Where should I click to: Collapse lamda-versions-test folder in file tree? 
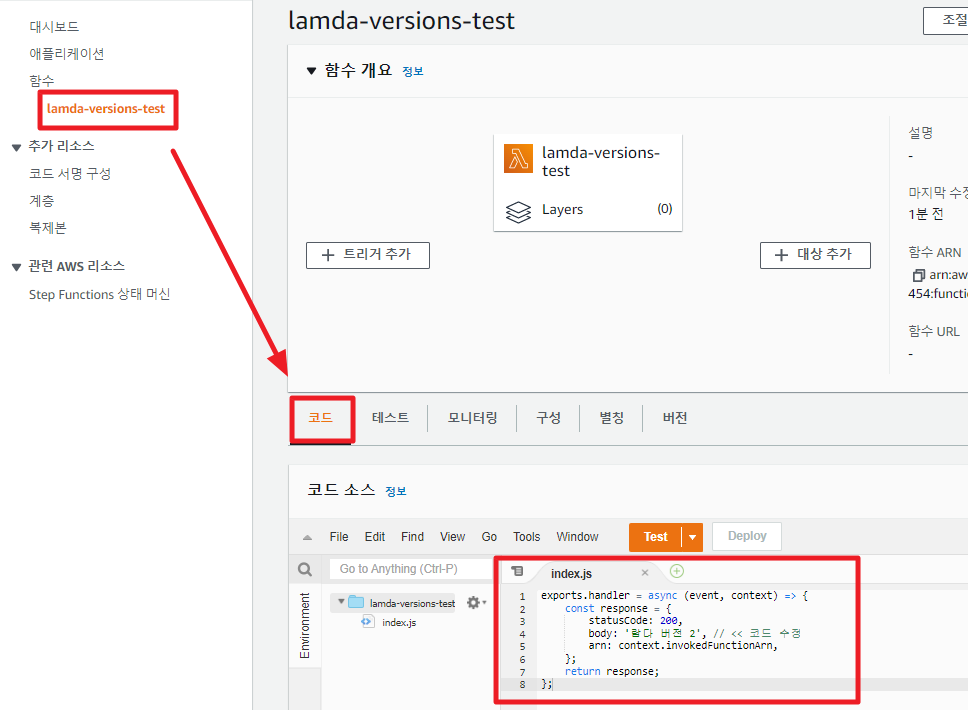tap(341, 601)
